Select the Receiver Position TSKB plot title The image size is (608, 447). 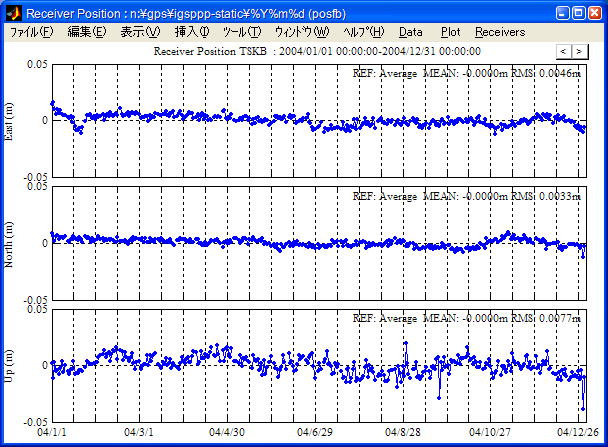[x=317, y=51]
